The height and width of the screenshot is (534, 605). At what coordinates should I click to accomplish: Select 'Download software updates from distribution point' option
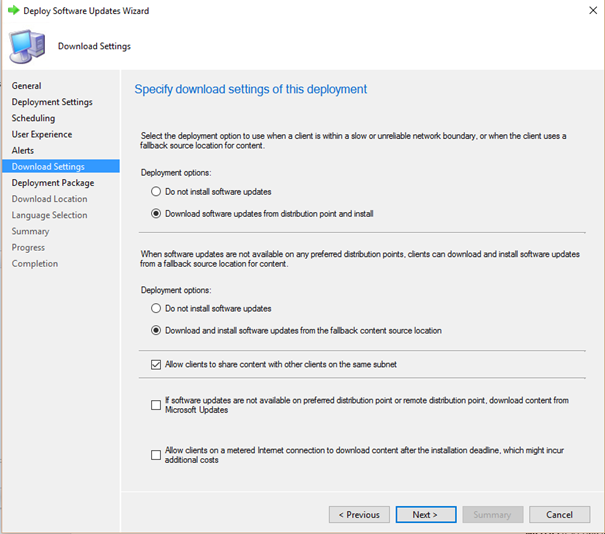pos(156,213)
